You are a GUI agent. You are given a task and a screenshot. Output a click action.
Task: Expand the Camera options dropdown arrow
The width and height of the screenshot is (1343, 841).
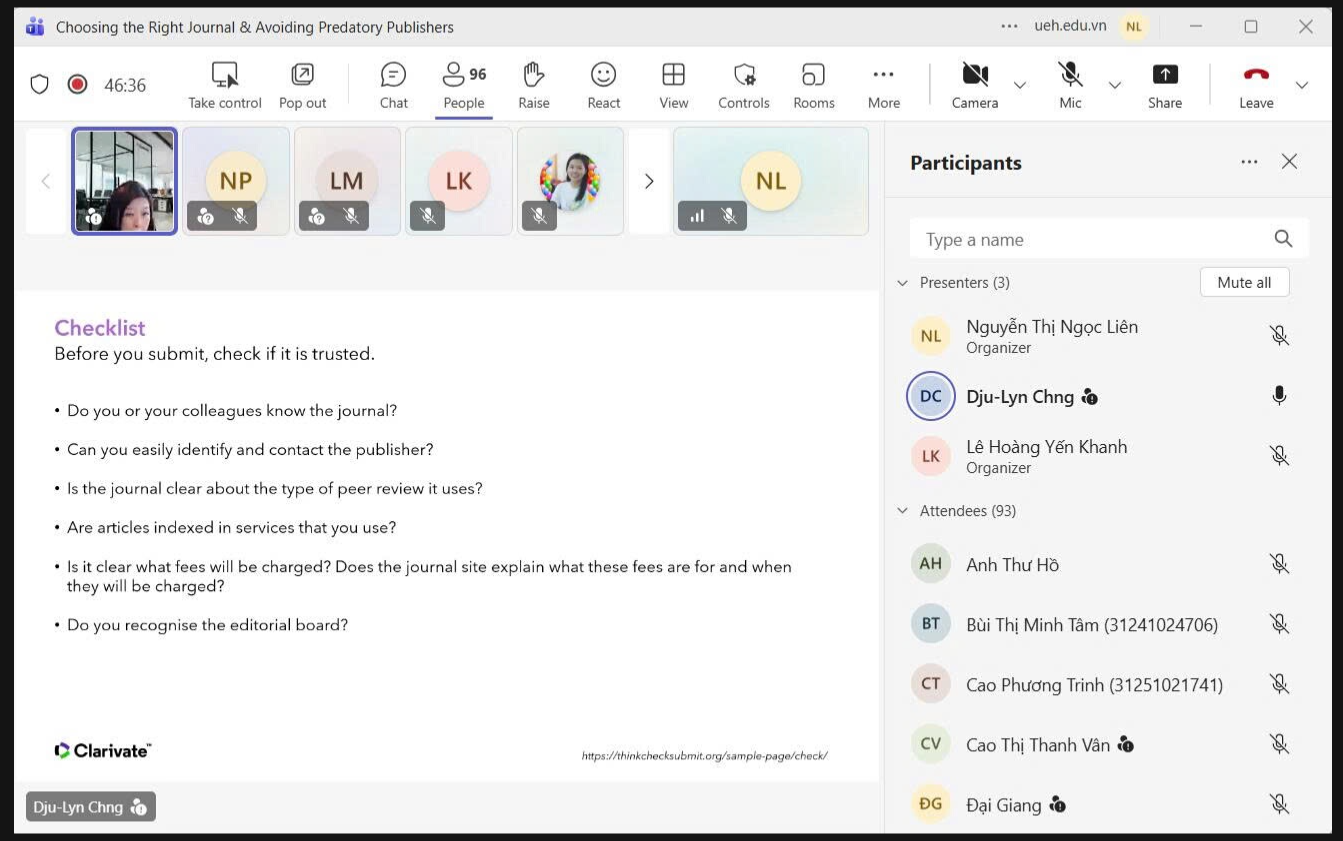[1020, 85]
